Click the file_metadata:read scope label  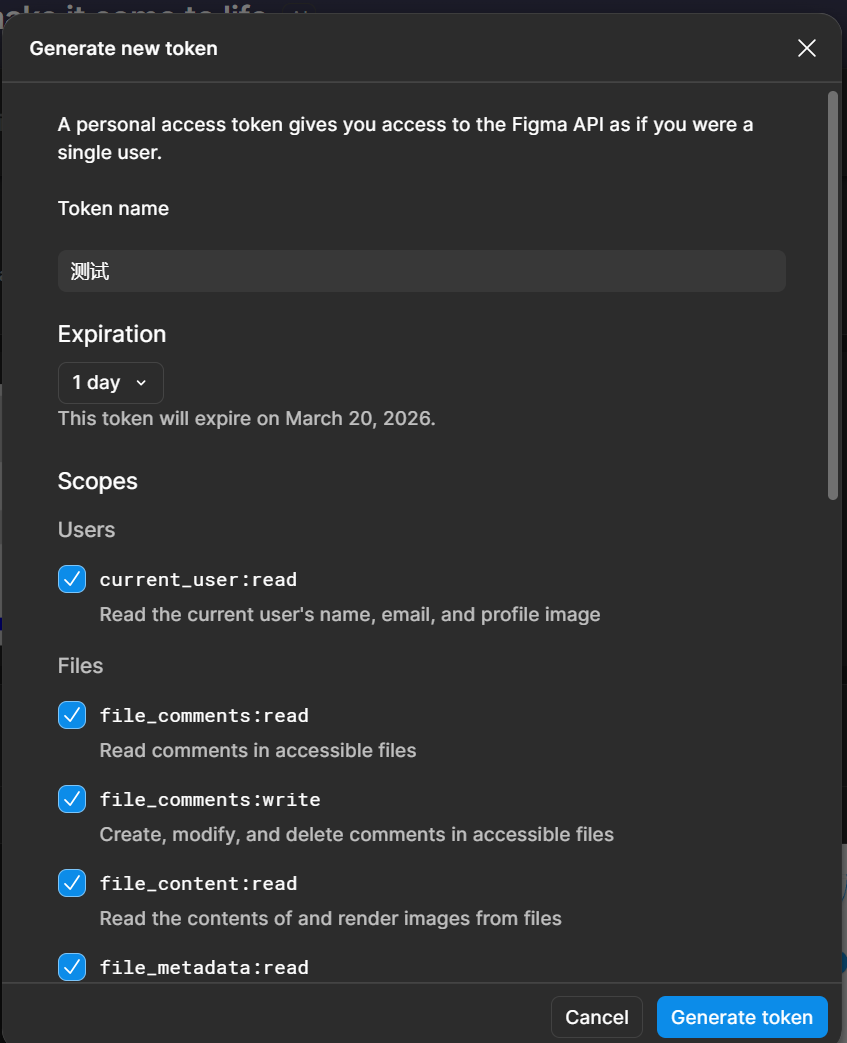click(x=204, y=968)
